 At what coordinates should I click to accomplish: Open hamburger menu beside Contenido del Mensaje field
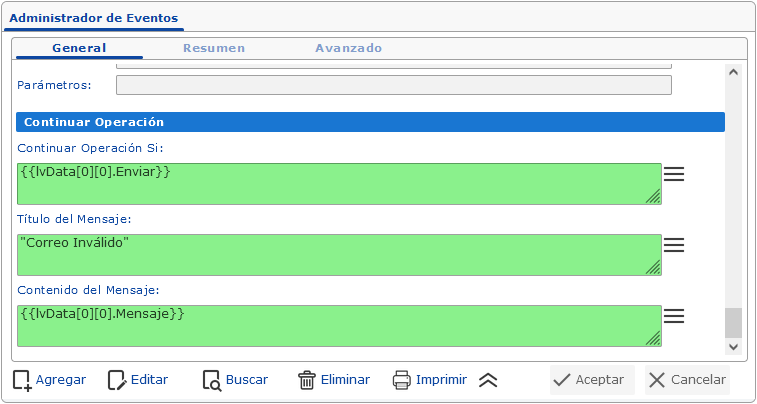[674, 316]
